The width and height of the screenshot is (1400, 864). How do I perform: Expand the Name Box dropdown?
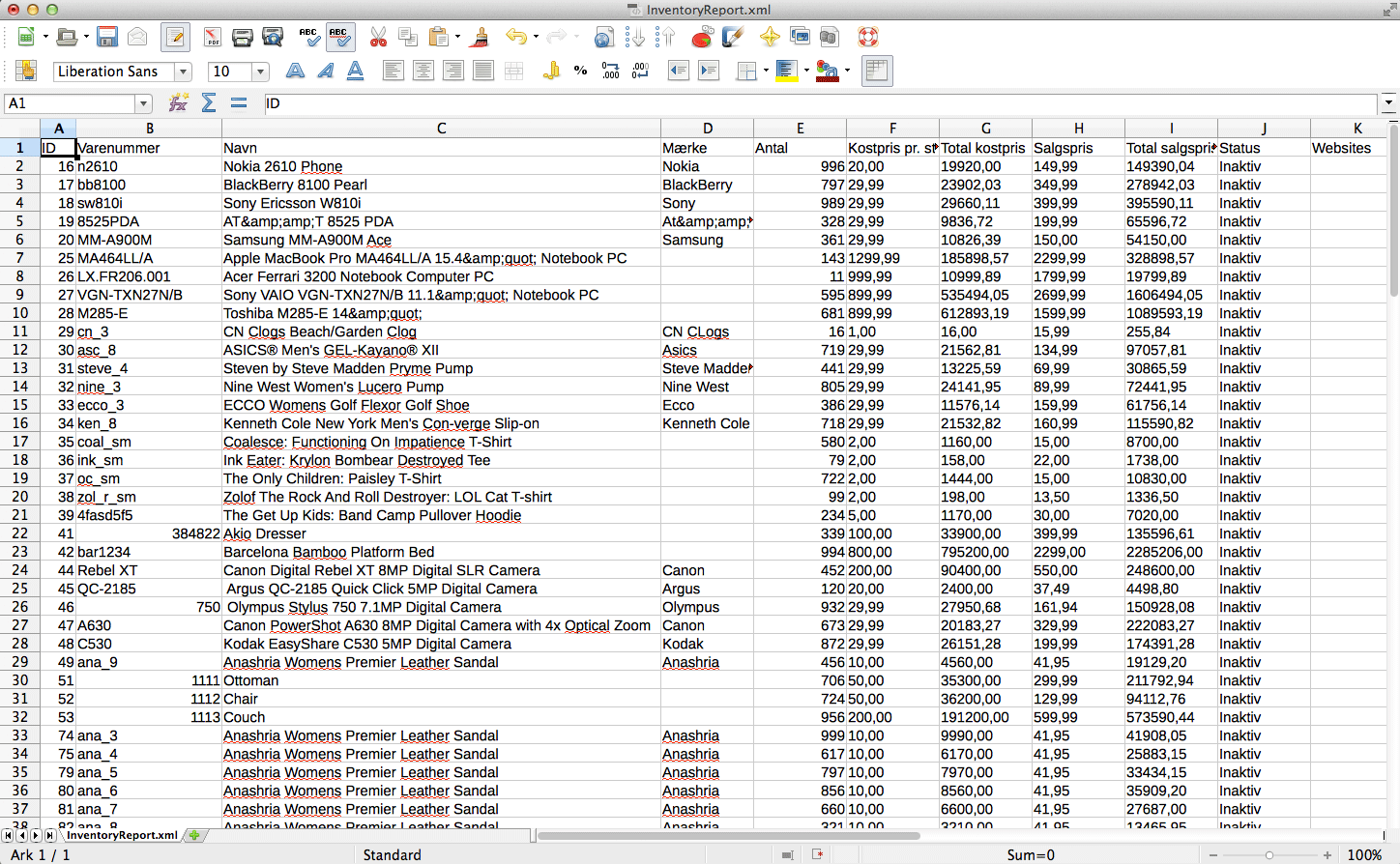(x=144, y=103)
